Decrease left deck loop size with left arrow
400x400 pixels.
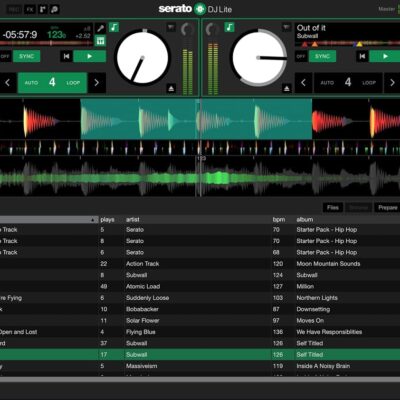[8, 82]
